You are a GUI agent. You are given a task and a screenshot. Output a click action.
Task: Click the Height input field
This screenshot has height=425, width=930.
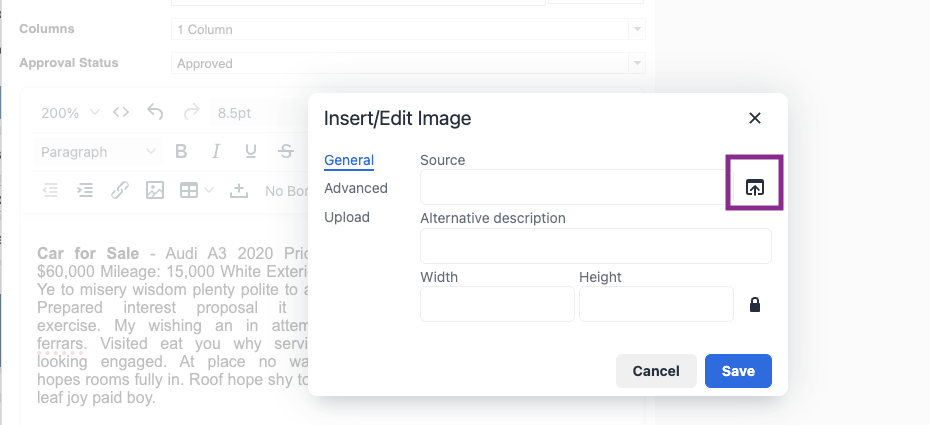pos(656,304)
